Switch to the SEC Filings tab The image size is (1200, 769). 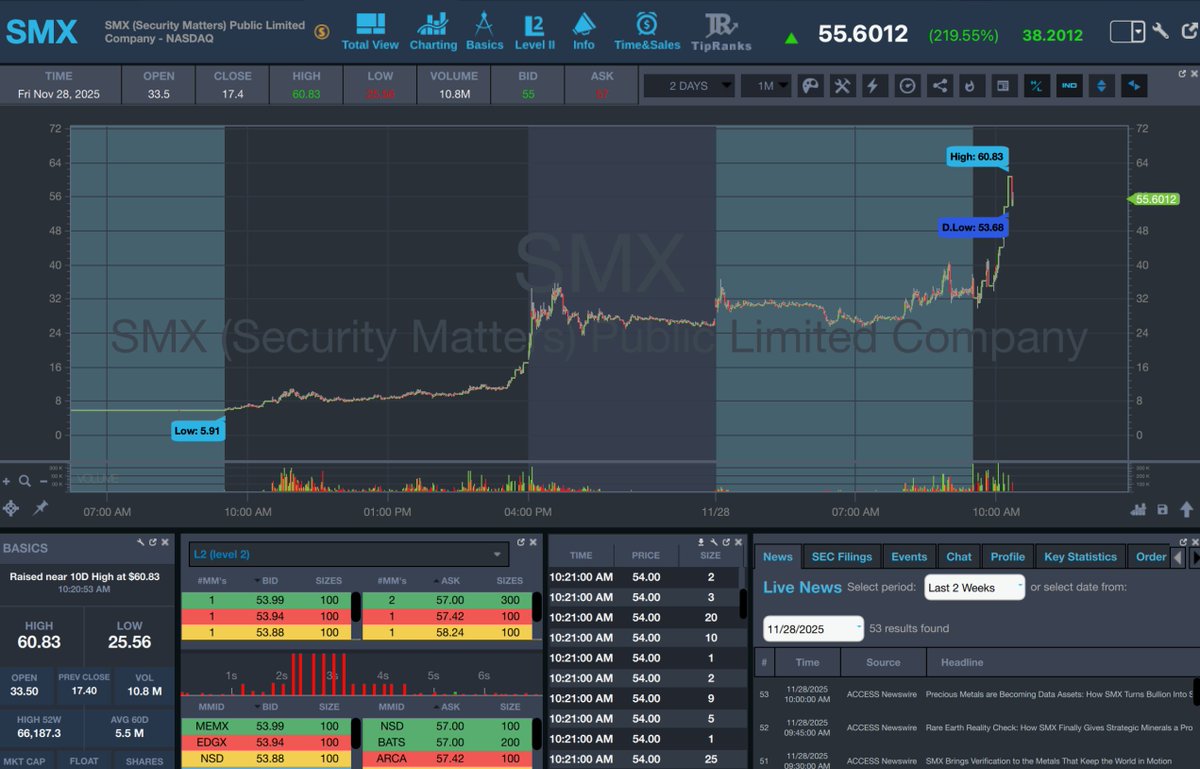[x=841, y=556]
